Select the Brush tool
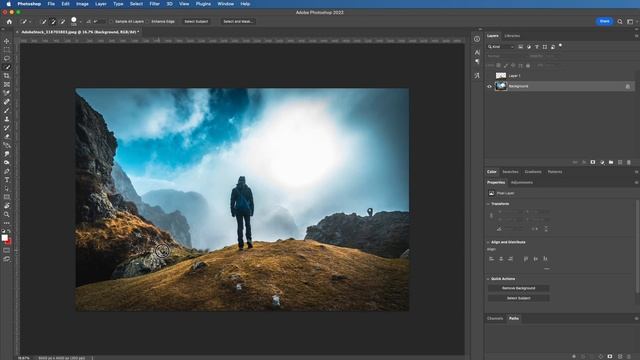The height and width of the screenshot is (360, 640). [x=7, y=111]
